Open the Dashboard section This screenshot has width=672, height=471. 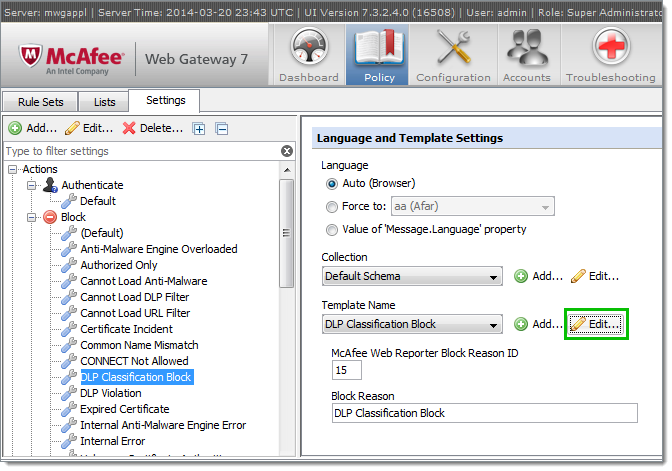coord(308,55)
